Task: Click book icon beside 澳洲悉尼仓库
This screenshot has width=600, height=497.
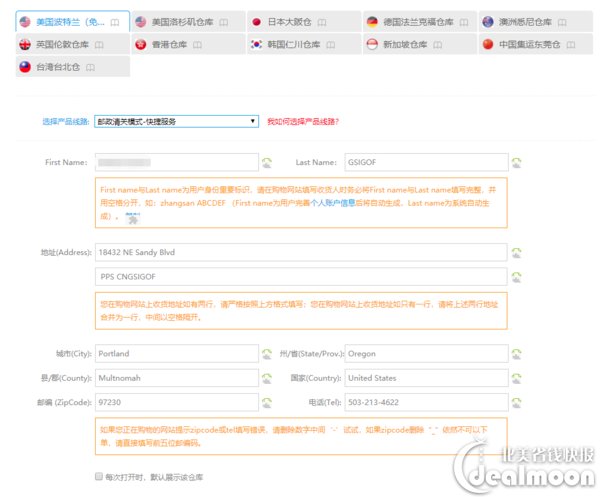Action: (x=562, y=22)
